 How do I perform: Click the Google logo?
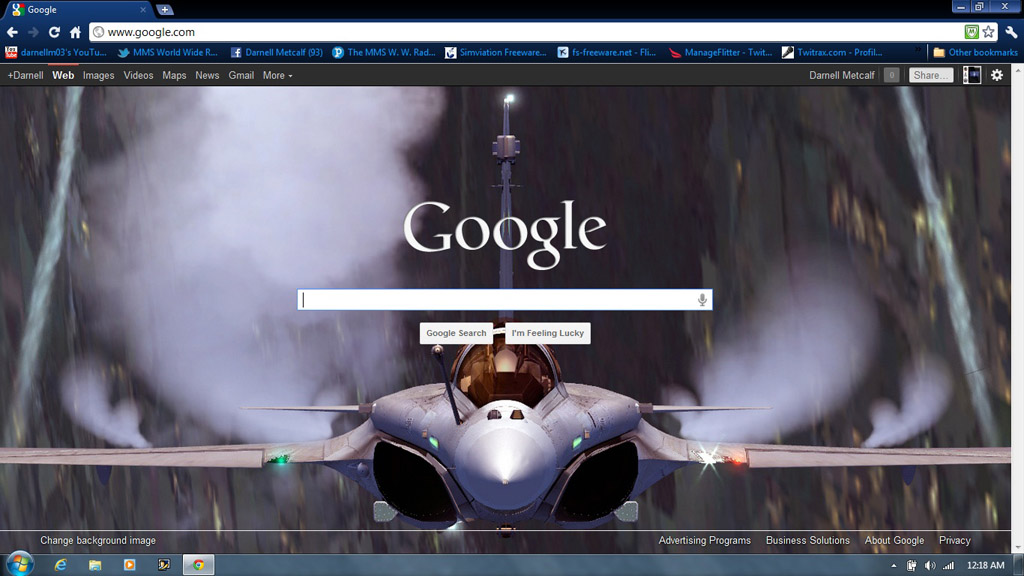505,234
